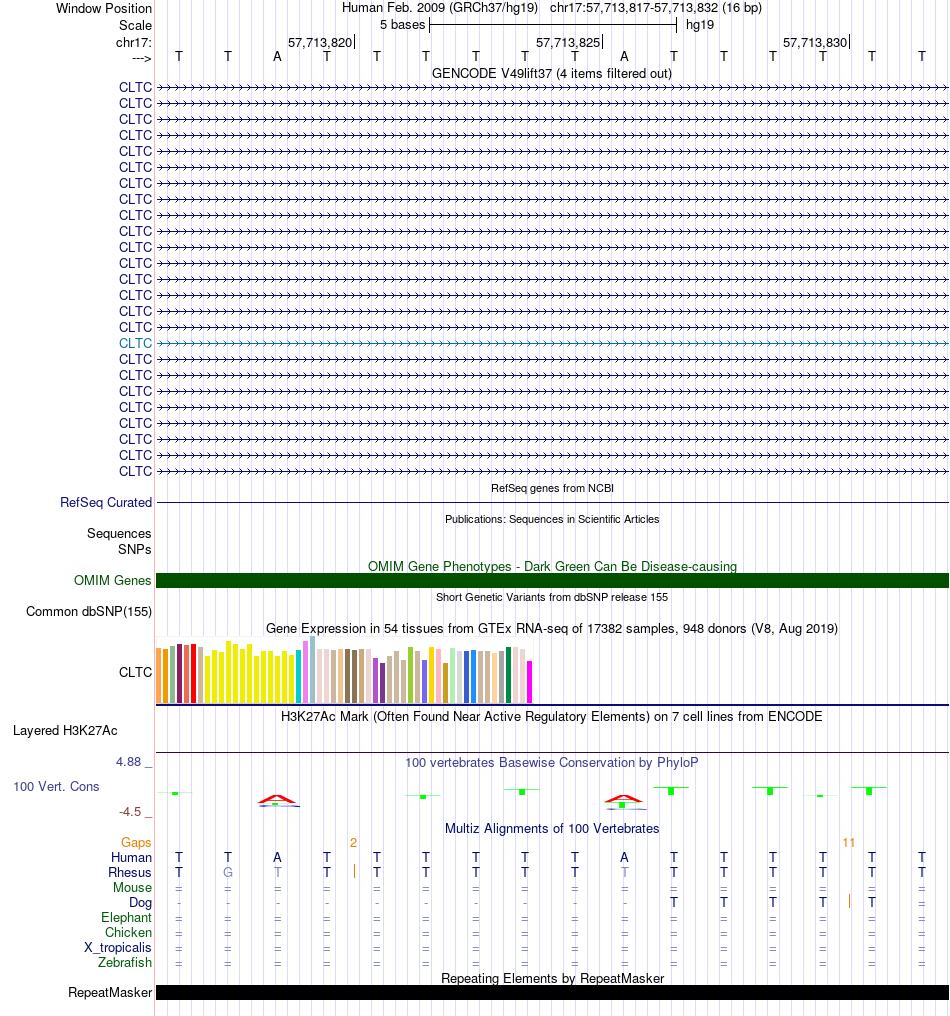Click the orange Gaps label
950x1016 pixels.
click(x=136, y=842)
